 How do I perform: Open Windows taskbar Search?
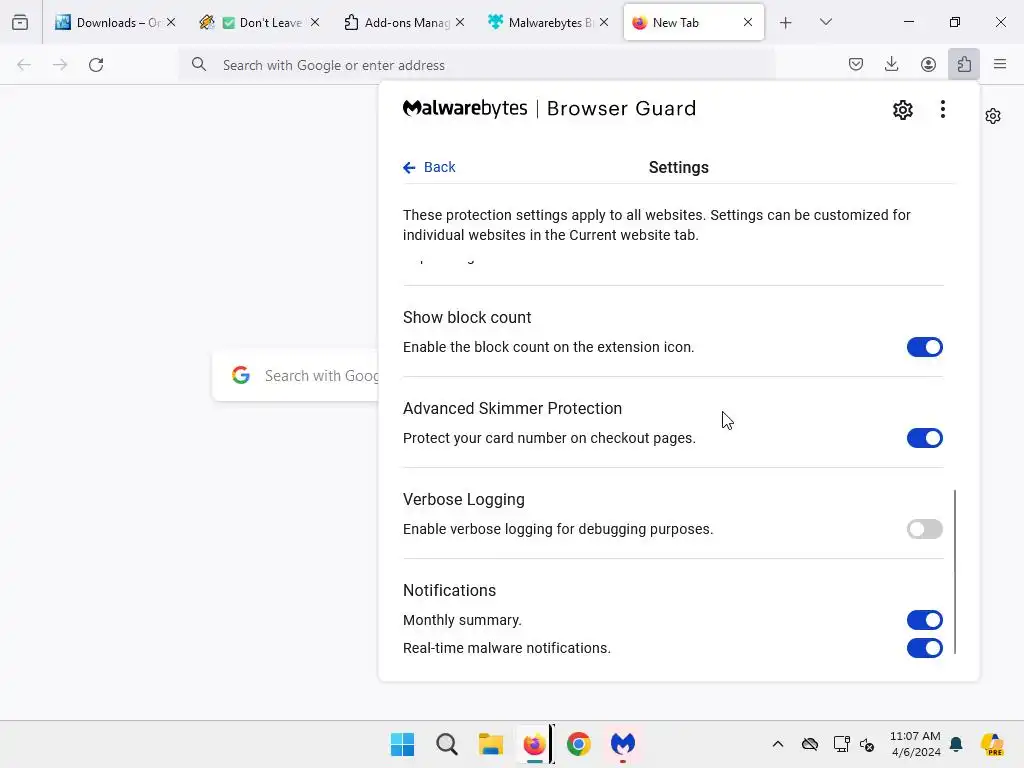[x=447, y=744]
